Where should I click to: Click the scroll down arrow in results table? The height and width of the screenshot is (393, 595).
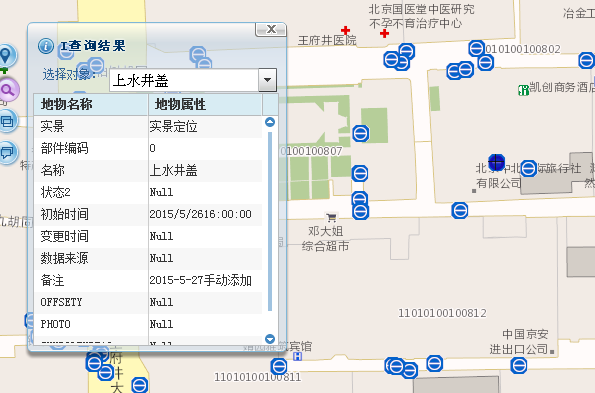pyautogui.click(x=270, y=338)
